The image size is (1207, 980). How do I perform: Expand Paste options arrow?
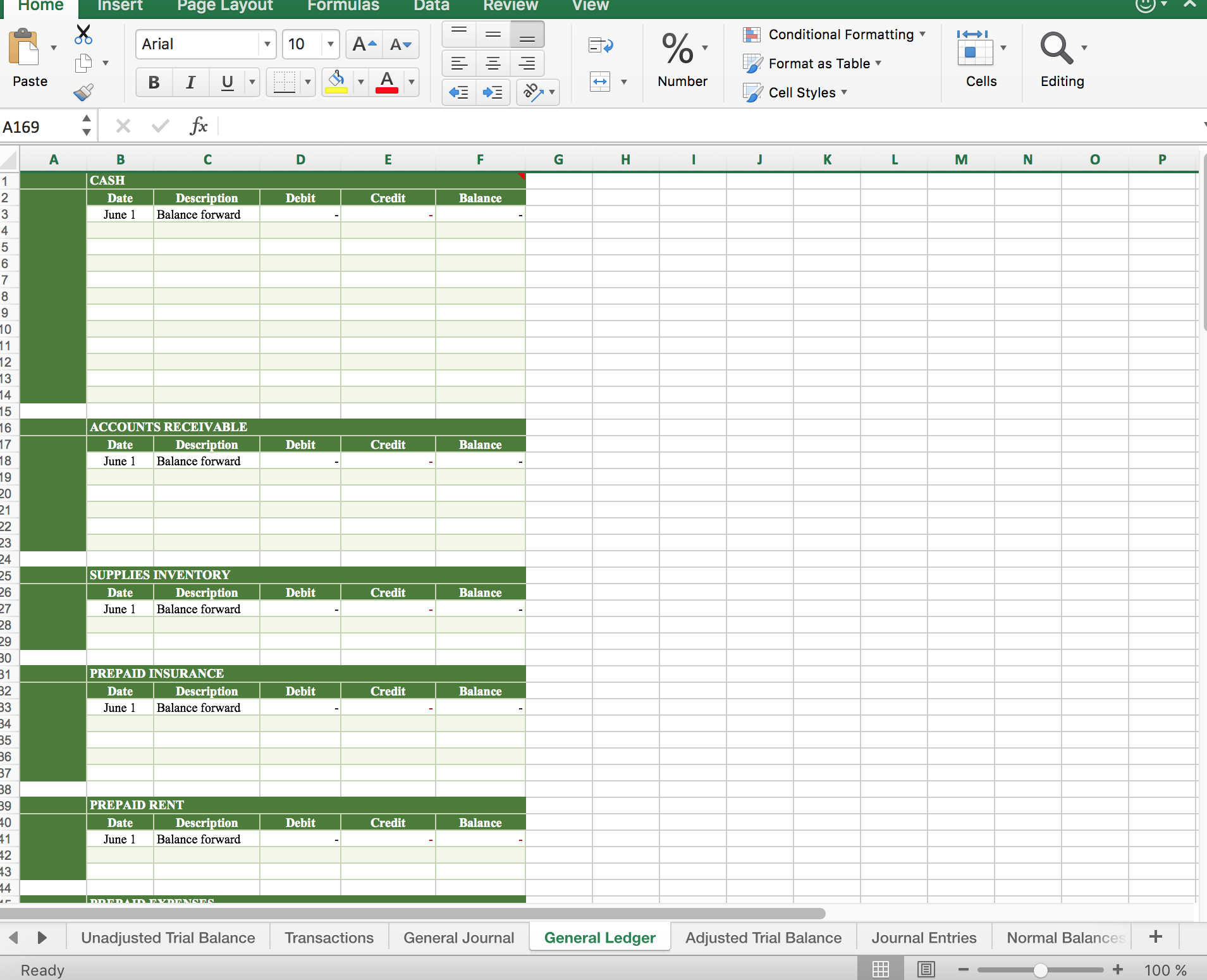tap(54, 48)
